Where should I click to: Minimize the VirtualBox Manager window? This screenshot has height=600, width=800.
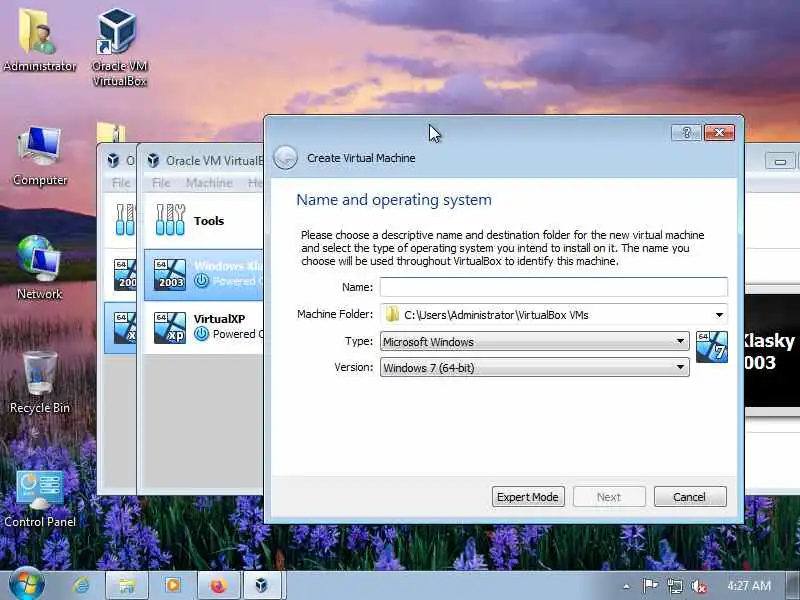(780, 162)
